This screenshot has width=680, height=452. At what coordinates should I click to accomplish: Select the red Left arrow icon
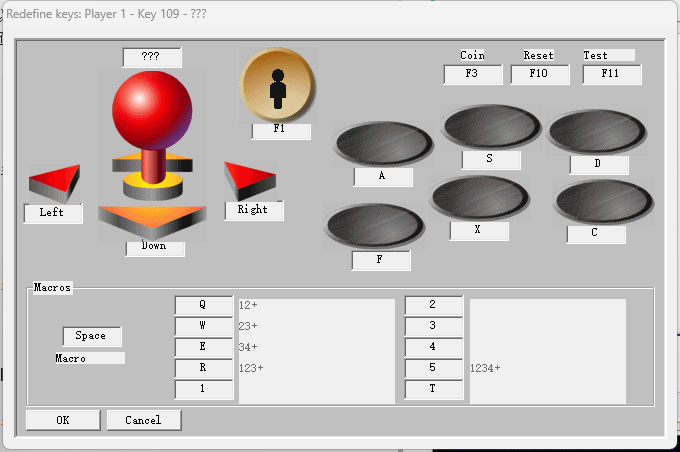pos(55,183)
